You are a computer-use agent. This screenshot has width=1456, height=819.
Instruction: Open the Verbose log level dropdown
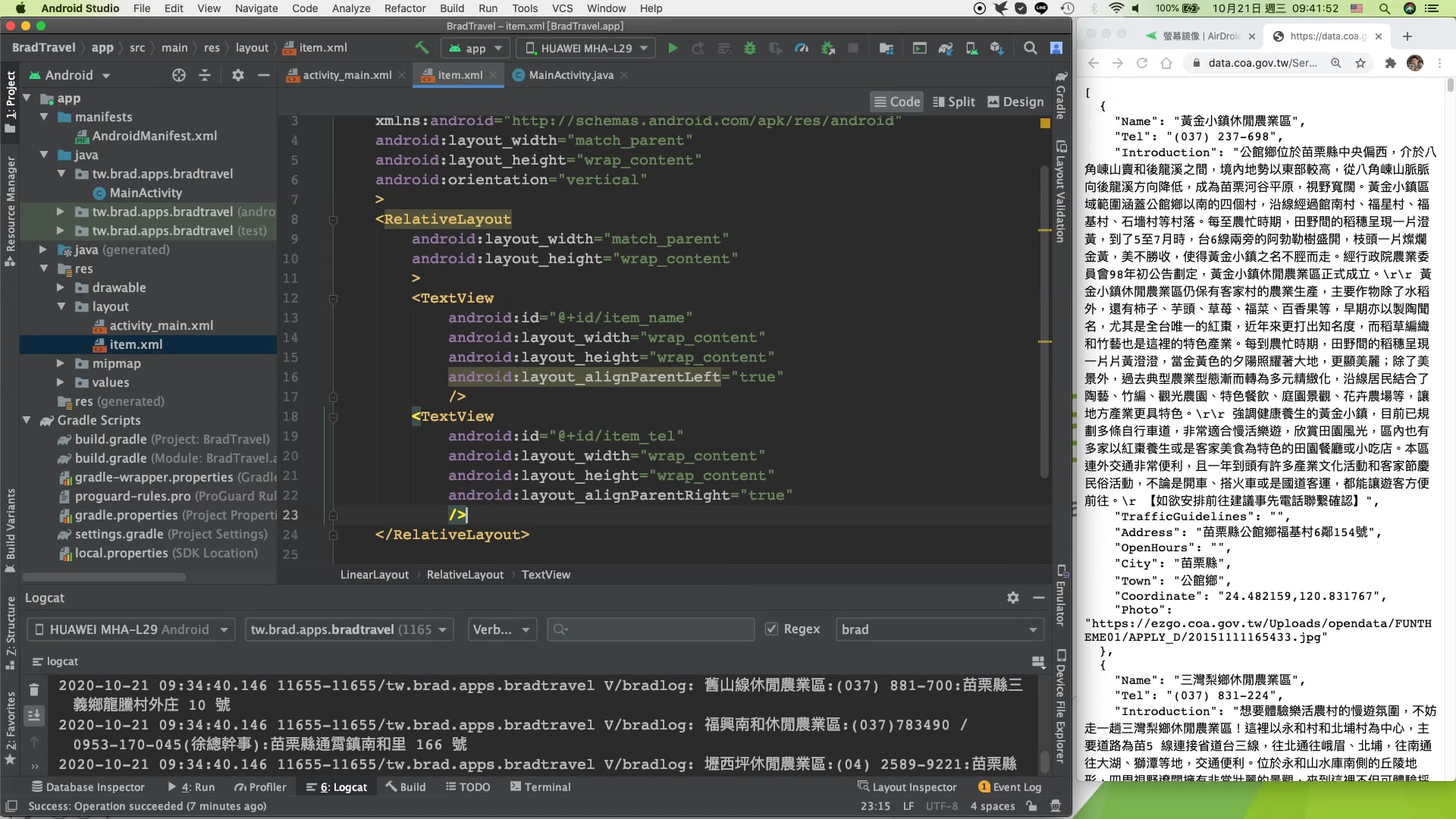[x=502, y=629]
